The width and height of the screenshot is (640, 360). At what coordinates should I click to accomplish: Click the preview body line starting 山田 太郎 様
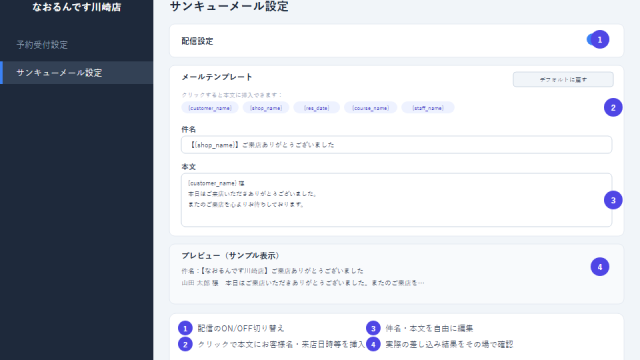[303, 282]
